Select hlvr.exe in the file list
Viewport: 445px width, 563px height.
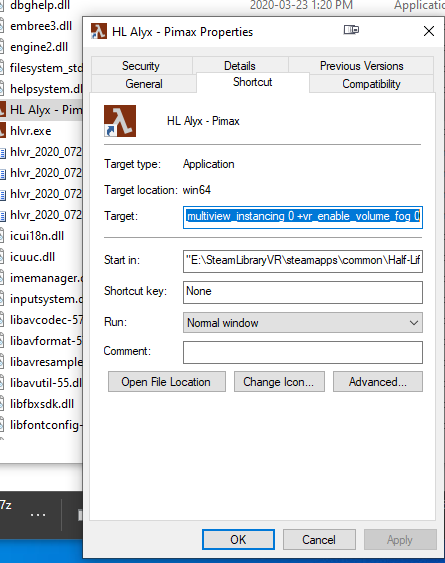point(31,131)
